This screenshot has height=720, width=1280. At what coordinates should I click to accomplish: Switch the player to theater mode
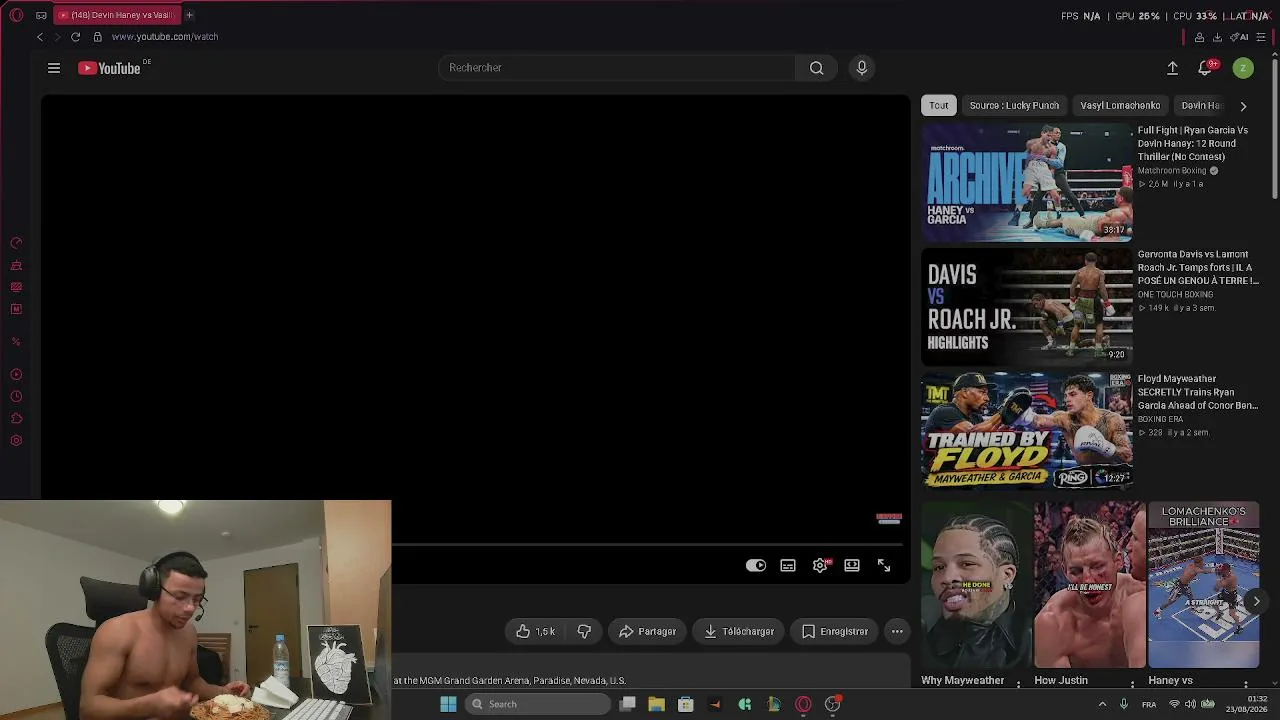(852, 566)
